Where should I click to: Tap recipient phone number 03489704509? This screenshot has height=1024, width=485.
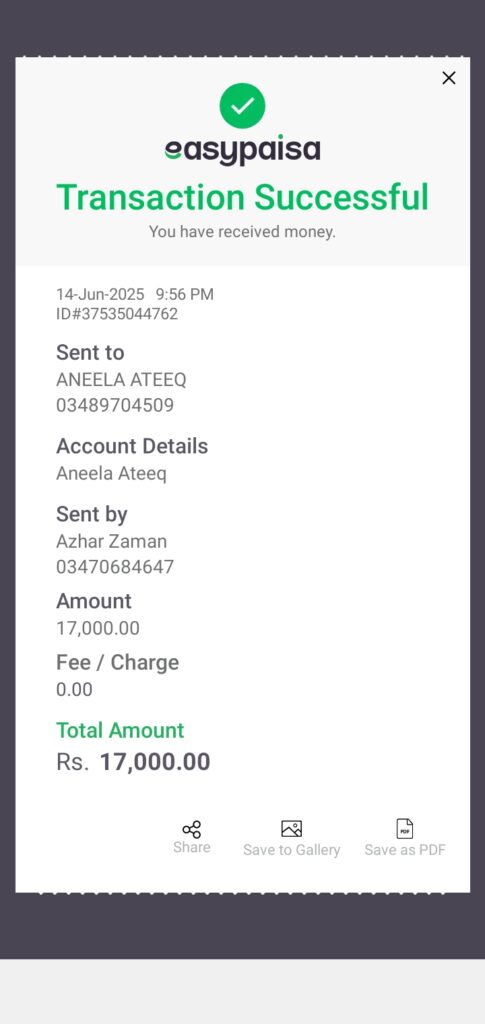[115, 406]
